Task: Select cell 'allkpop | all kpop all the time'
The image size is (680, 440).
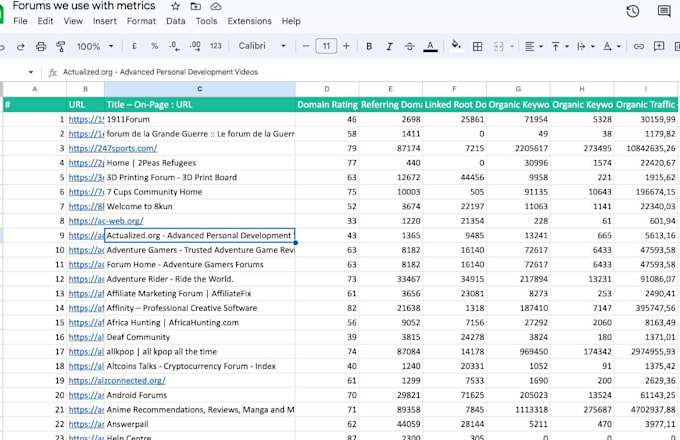Action: coord(199,352)
